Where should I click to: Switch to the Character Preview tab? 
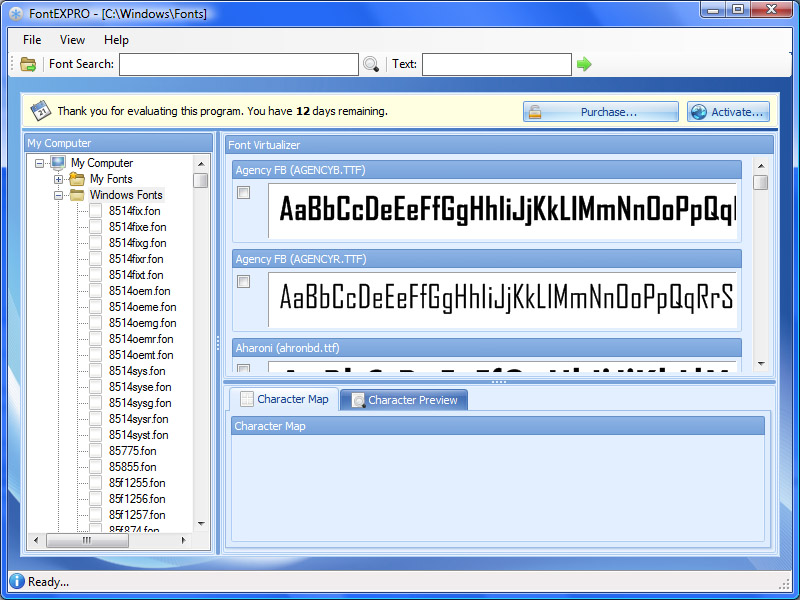point(404,400)
